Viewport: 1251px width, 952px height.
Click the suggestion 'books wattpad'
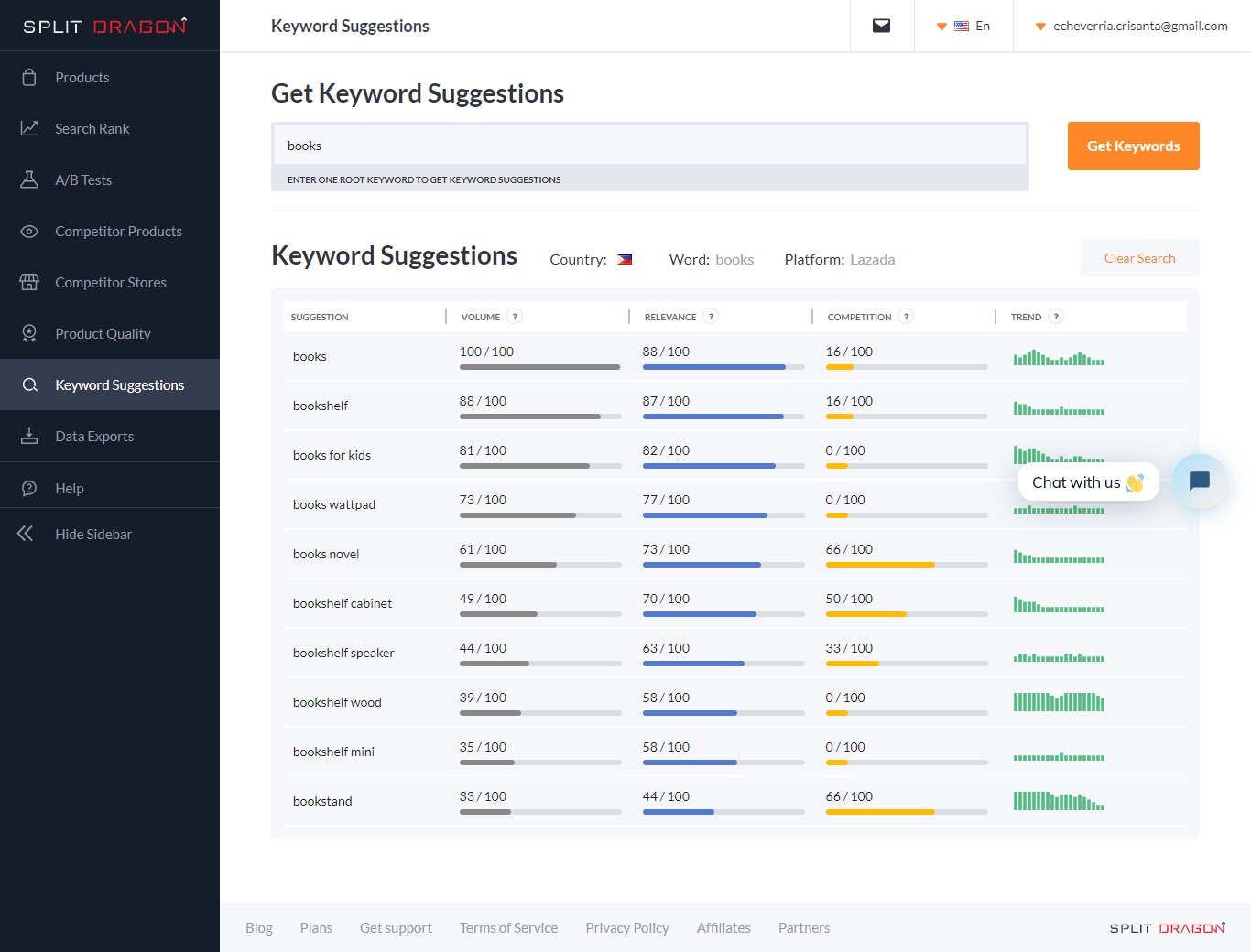334,504
